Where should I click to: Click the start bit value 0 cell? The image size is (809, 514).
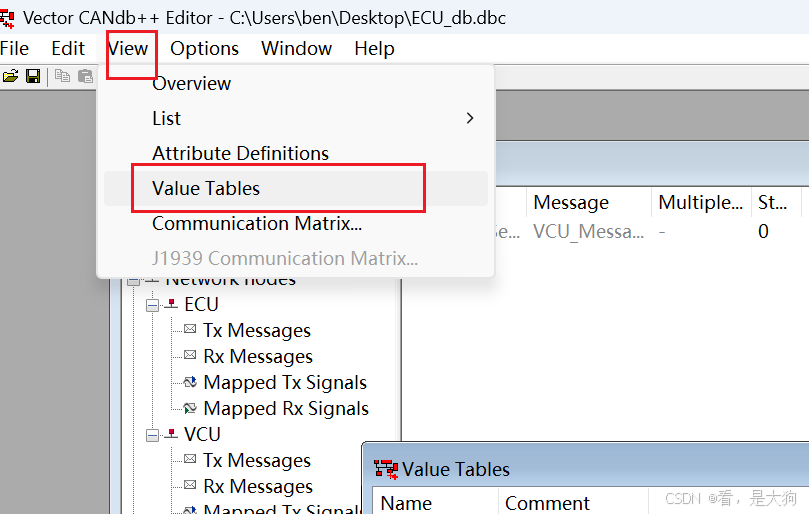(764, 232)
